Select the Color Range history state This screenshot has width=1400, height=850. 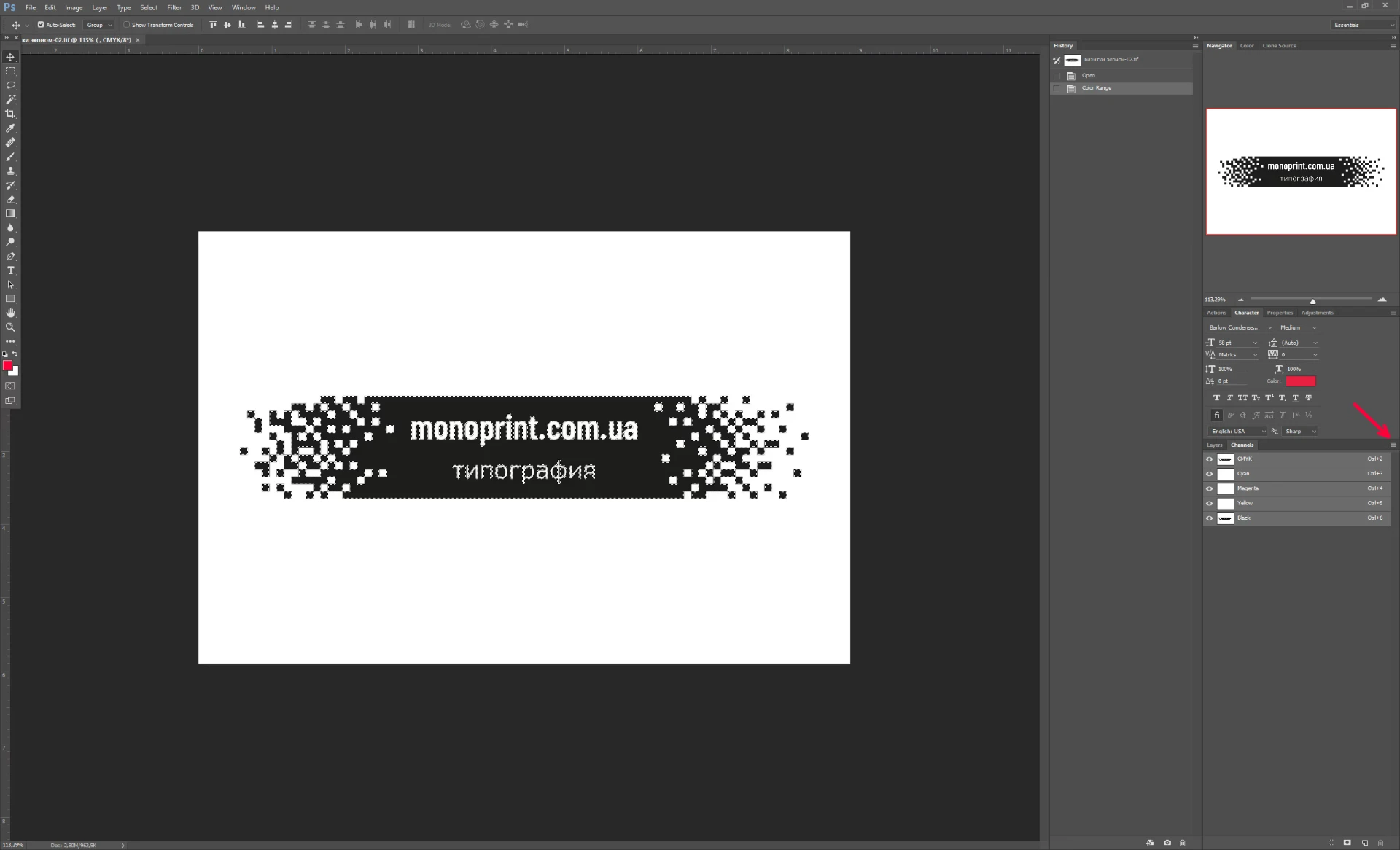click(x=1121, y=88)
